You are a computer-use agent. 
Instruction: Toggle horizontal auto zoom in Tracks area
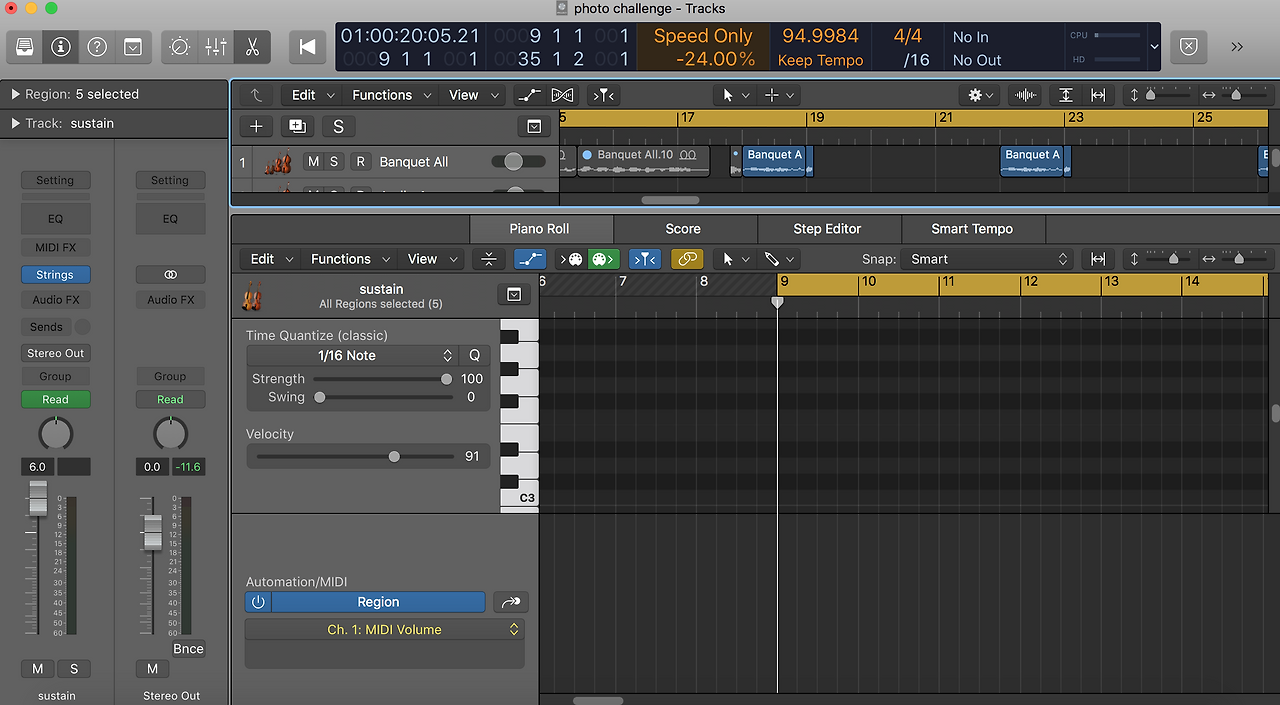point(1098,95)
